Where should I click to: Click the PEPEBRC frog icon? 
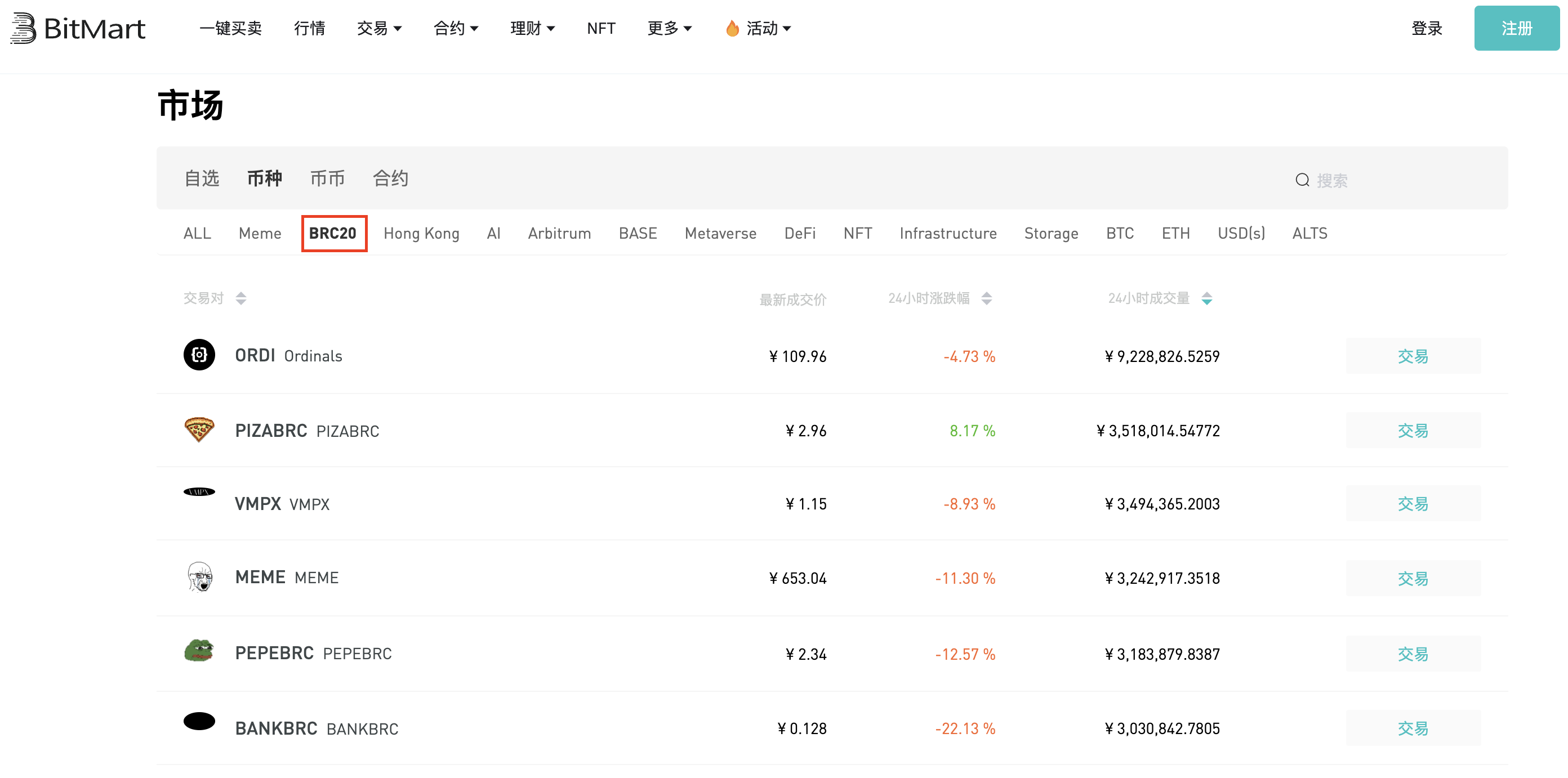click(x=199, y=651)
